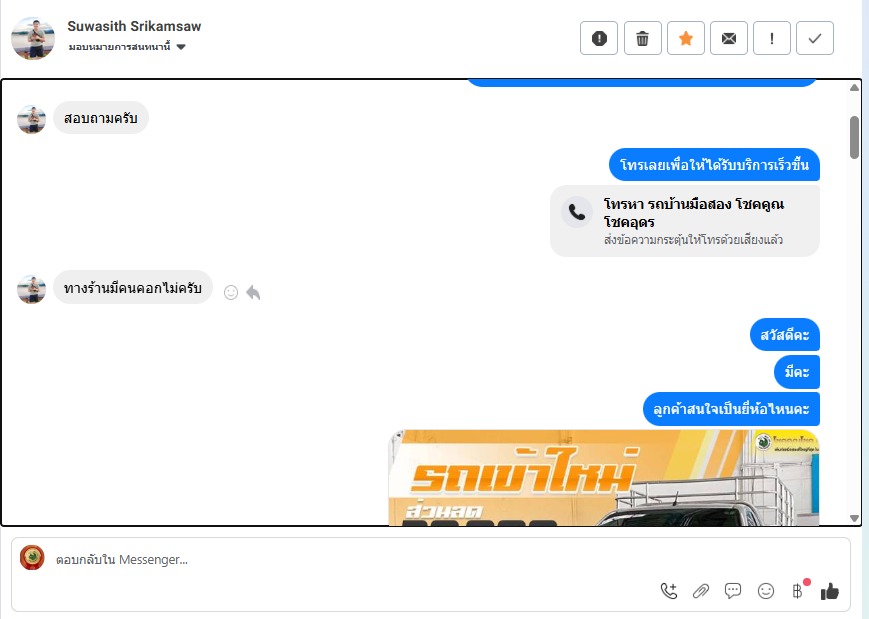Click the phone call card โทรหา รถบ้านมือสอง
This screenshot has height=619, width=869.
[684, 221]
